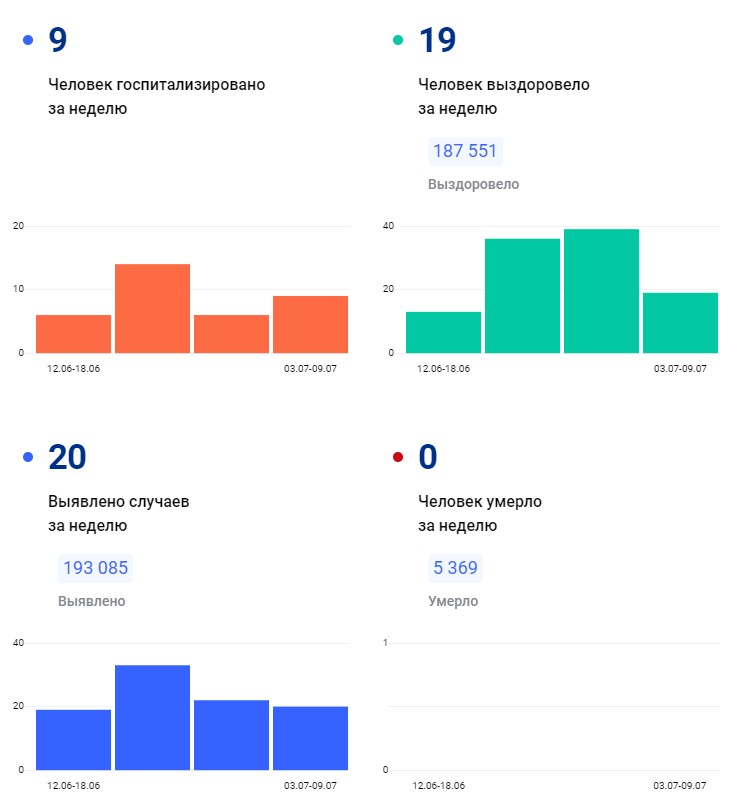Click the tallest blue bar in detected cases chart
Screen dimensions: 744x810
coord(152,717)
